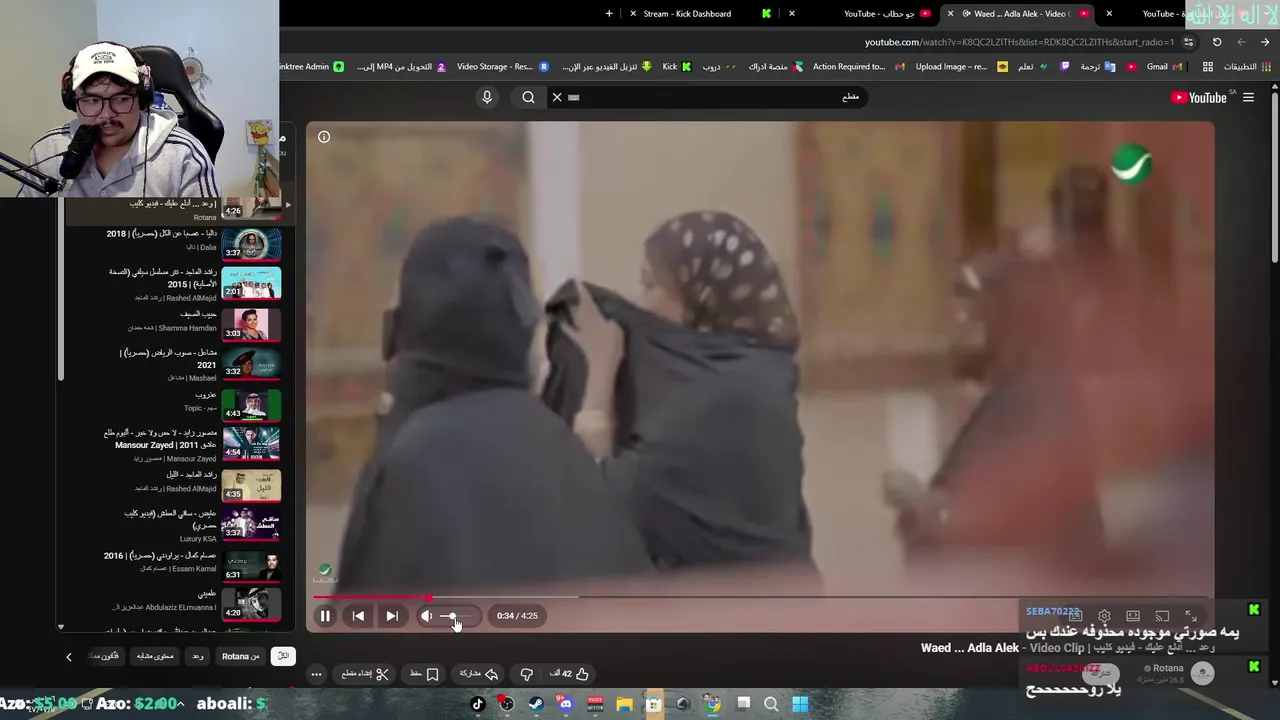Image resolution: width=1280 pixels, height=720 pixels.
Task: Select the محتوى مشابه filter chip
Action: click(155, 656)
